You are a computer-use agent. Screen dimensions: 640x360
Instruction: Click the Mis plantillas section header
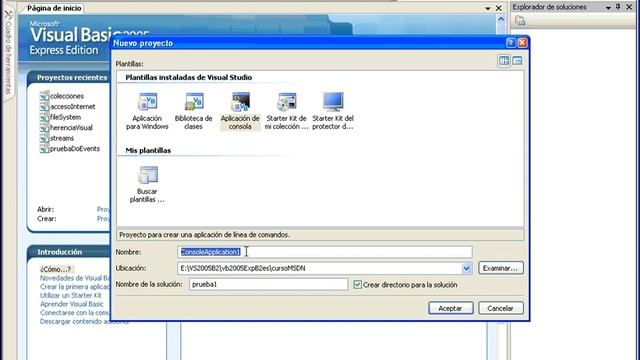tap(148, 151)
